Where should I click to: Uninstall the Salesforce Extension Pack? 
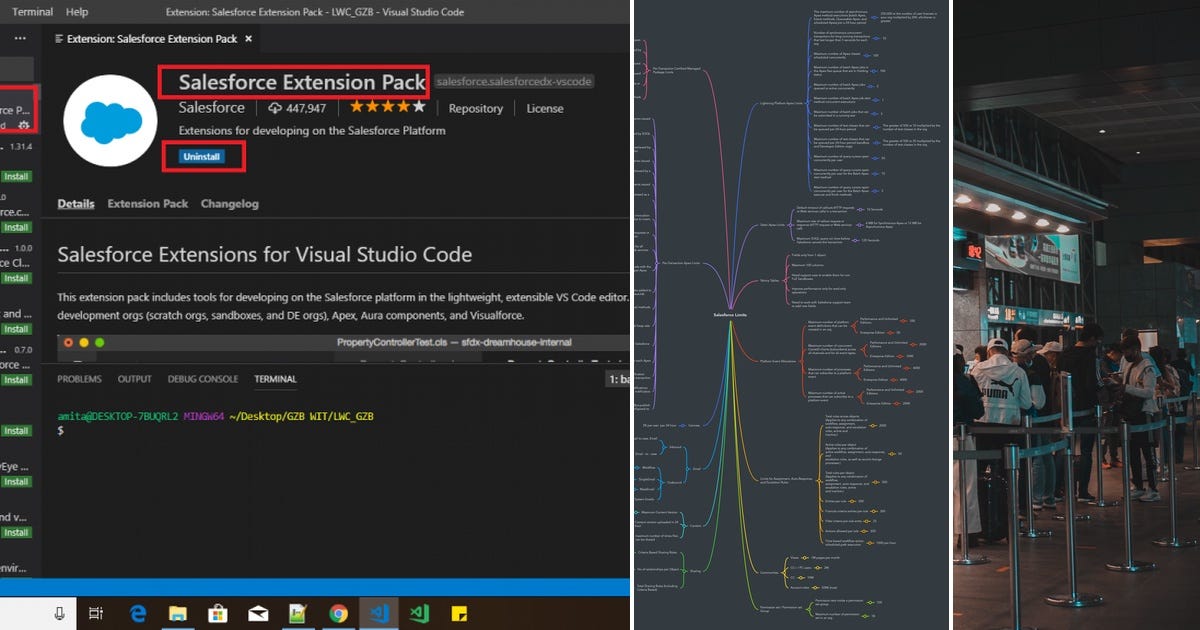click(202, 157)
